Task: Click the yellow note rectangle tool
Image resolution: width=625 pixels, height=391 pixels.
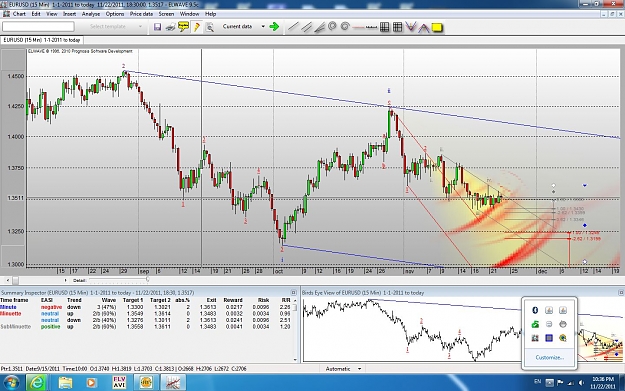Action: click(437, 28)
